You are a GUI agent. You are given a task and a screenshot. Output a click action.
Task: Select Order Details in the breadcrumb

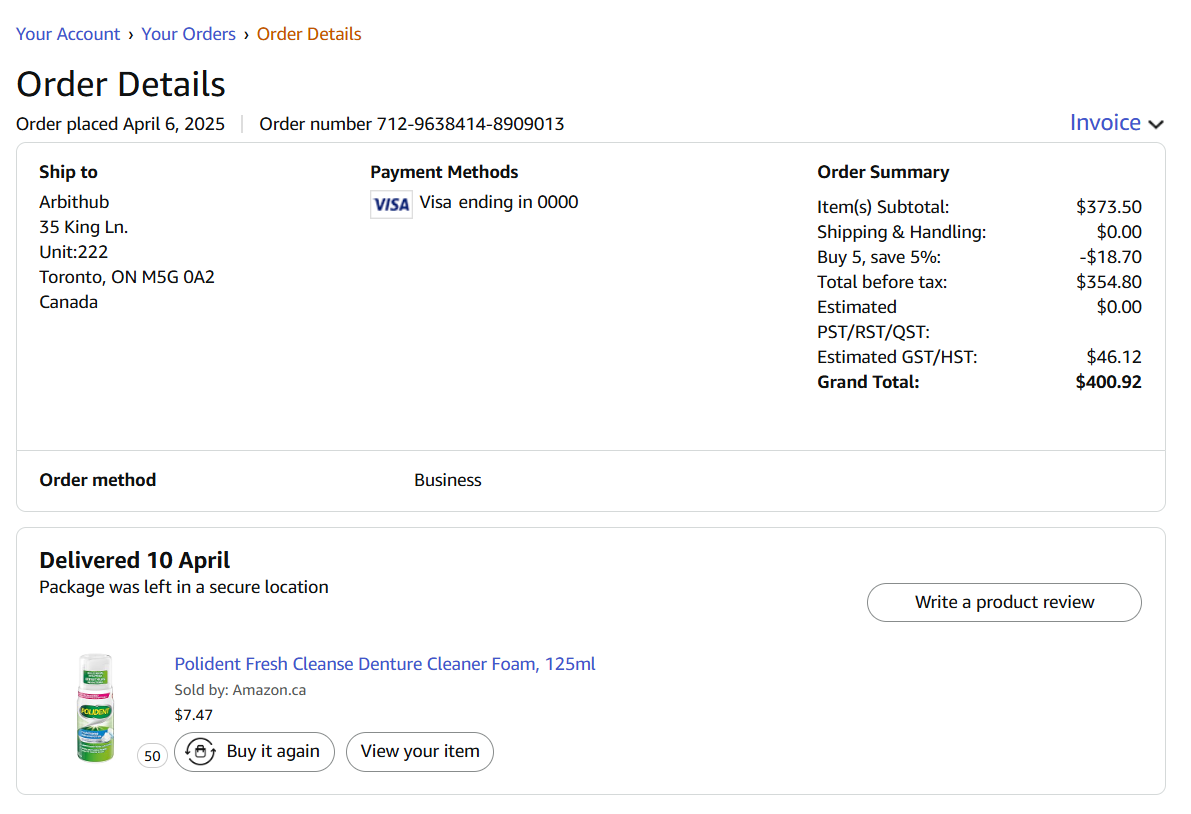308,33
